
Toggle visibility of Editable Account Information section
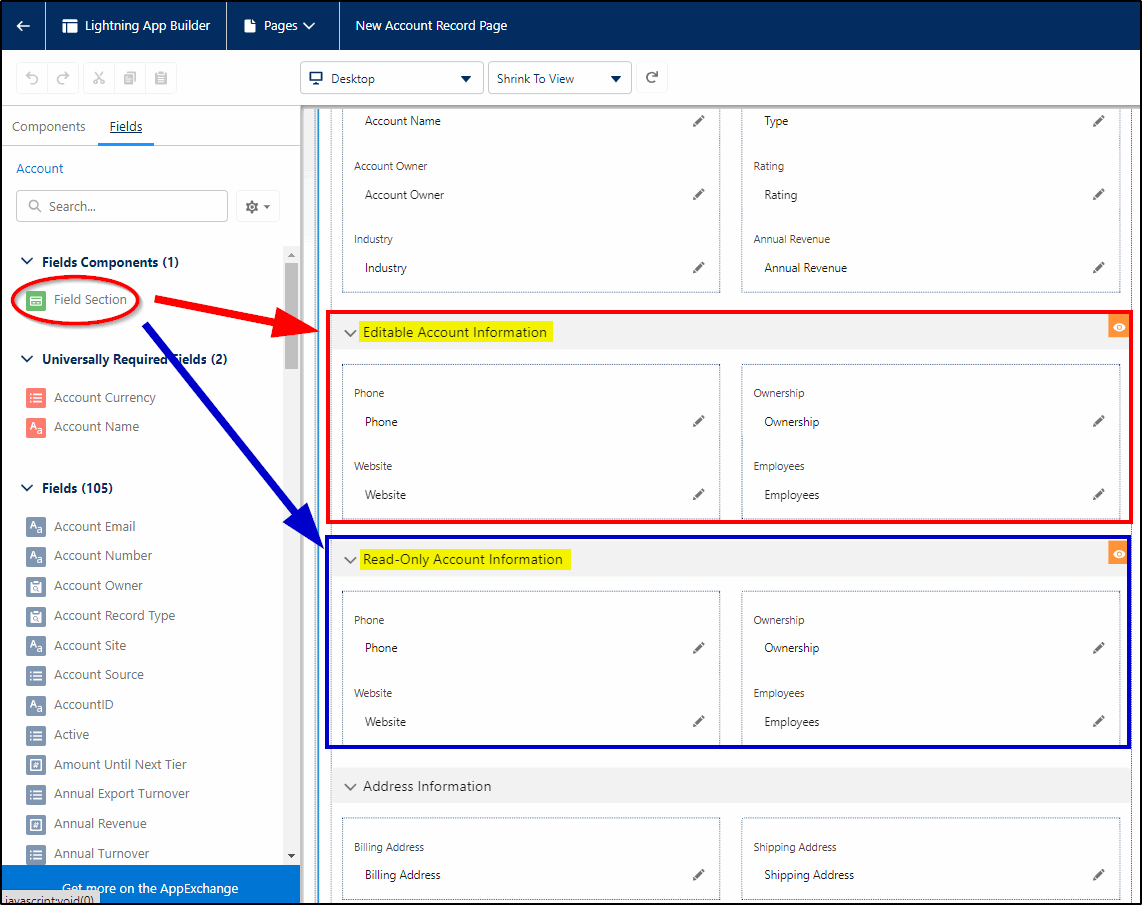pyautogui.click(x=1118, y=327)
